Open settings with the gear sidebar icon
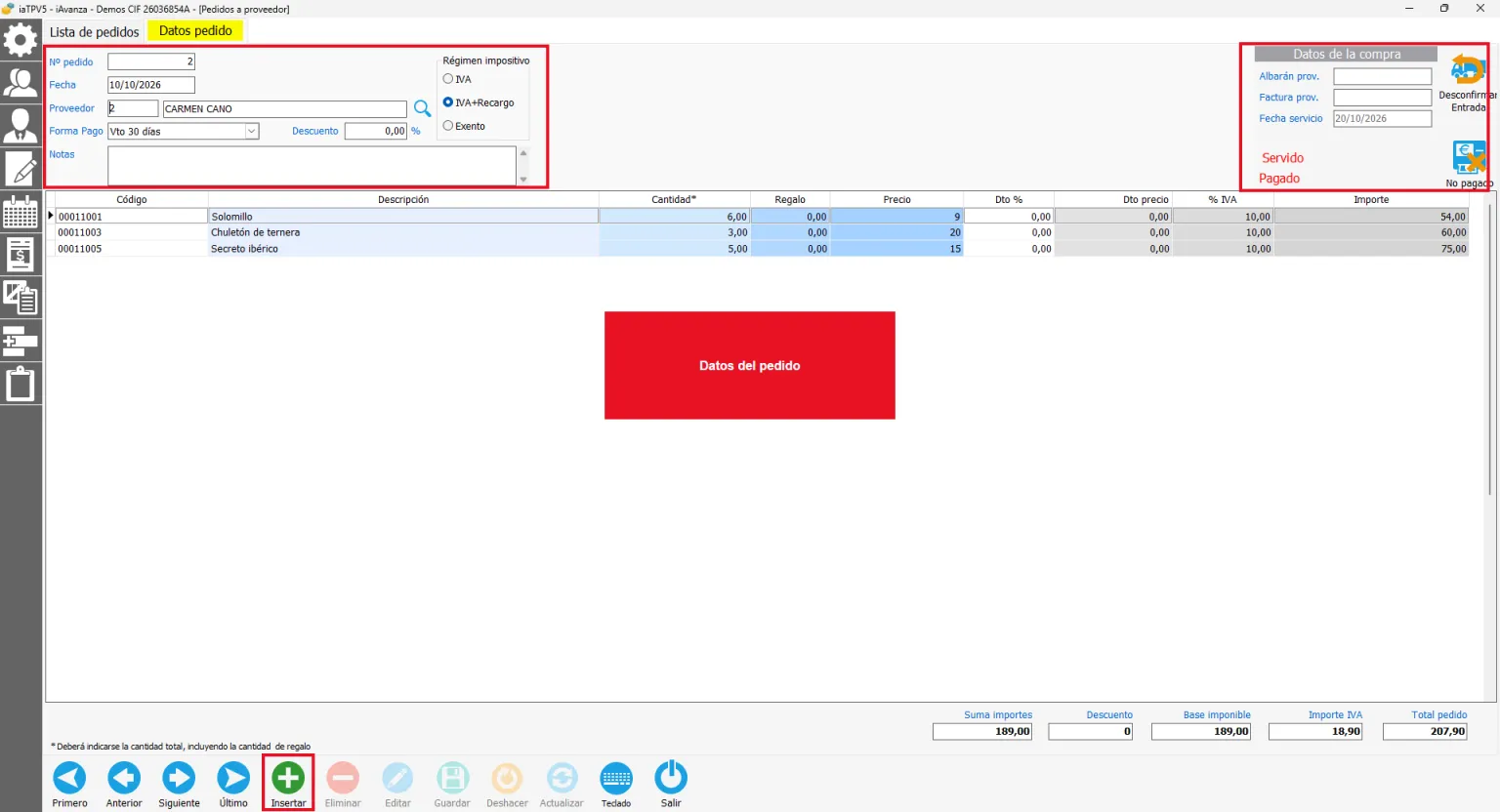The image size is (1500, 812). [21, 40]
